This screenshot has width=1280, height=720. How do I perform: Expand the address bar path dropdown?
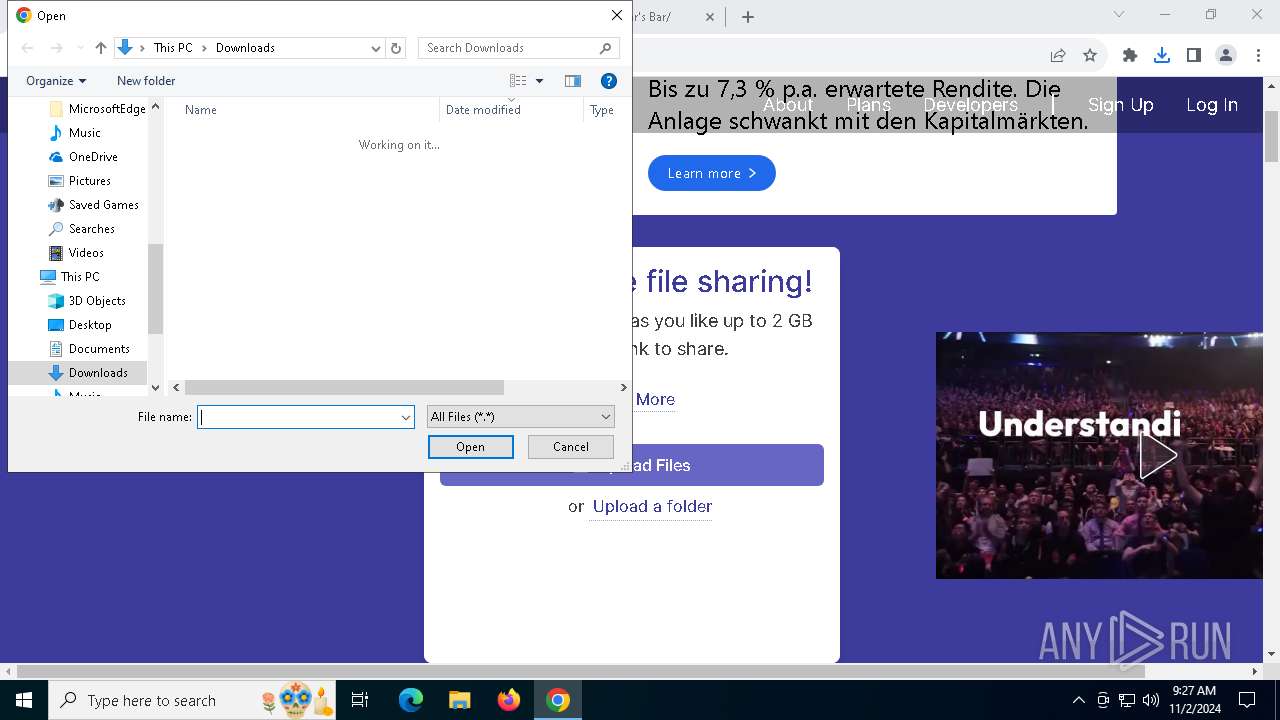[376, 48]
